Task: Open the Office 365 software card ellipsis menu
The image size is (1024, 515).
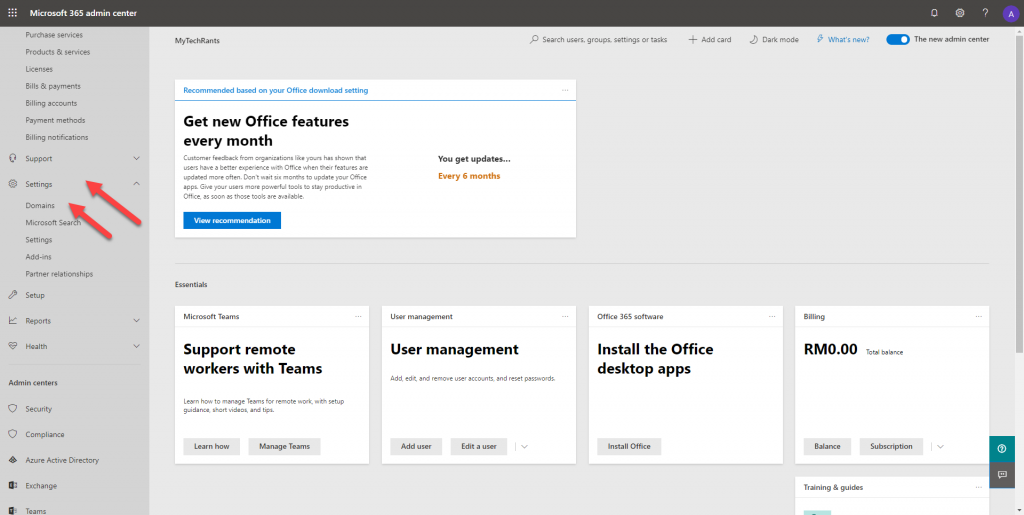Action: tap(773, 317)
